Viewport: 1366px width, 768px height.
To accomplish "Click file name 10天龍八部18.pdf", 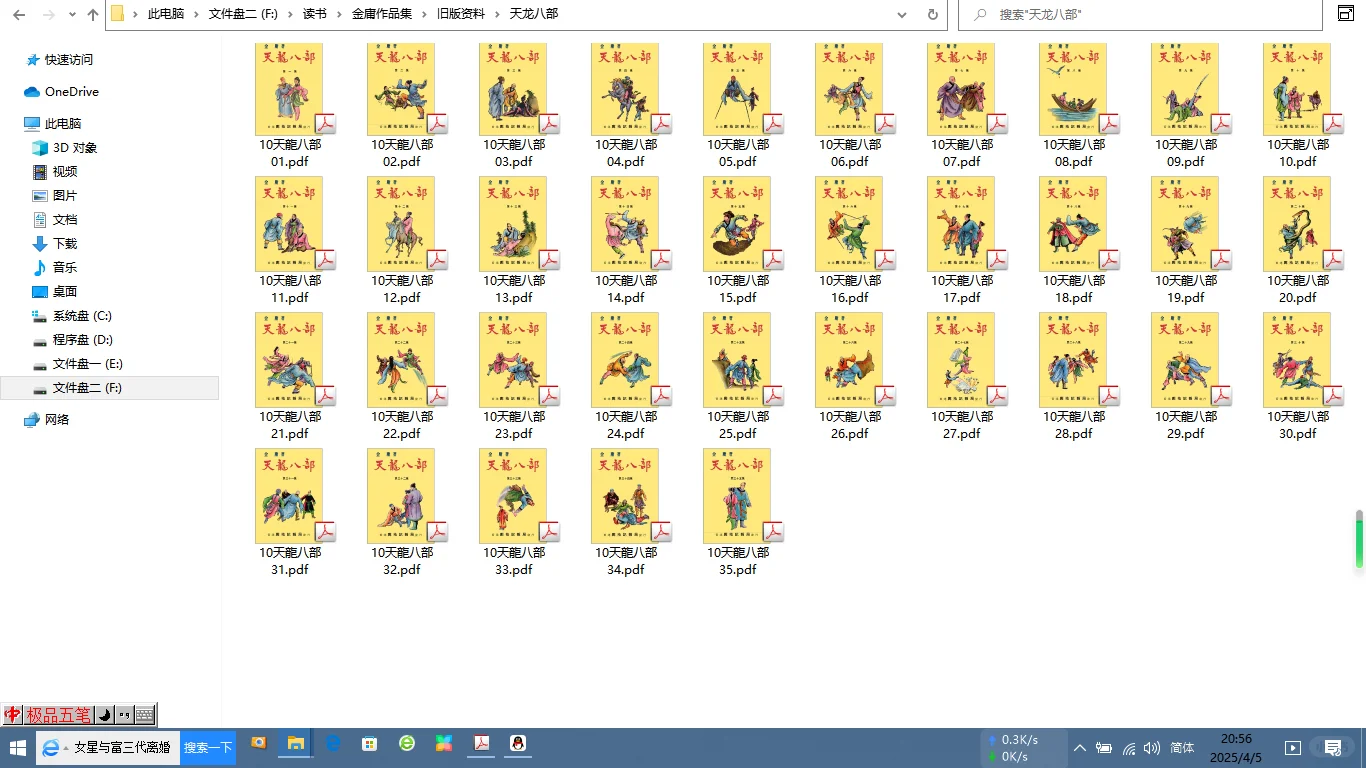I will tap(1074, 289).
